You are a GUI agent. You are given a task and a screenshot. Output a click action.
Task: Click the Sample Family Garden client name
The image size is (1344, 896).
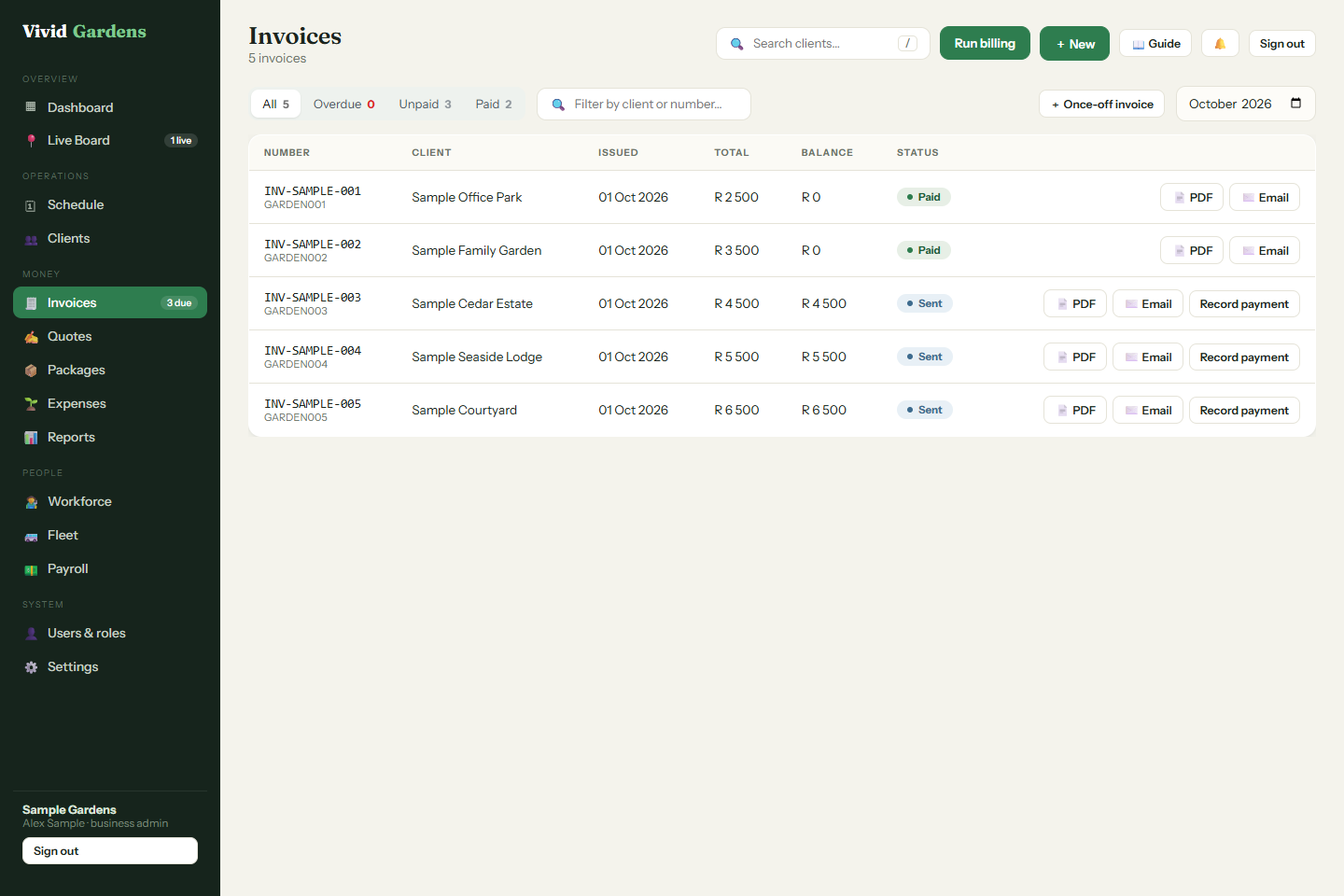click(477, 250)
